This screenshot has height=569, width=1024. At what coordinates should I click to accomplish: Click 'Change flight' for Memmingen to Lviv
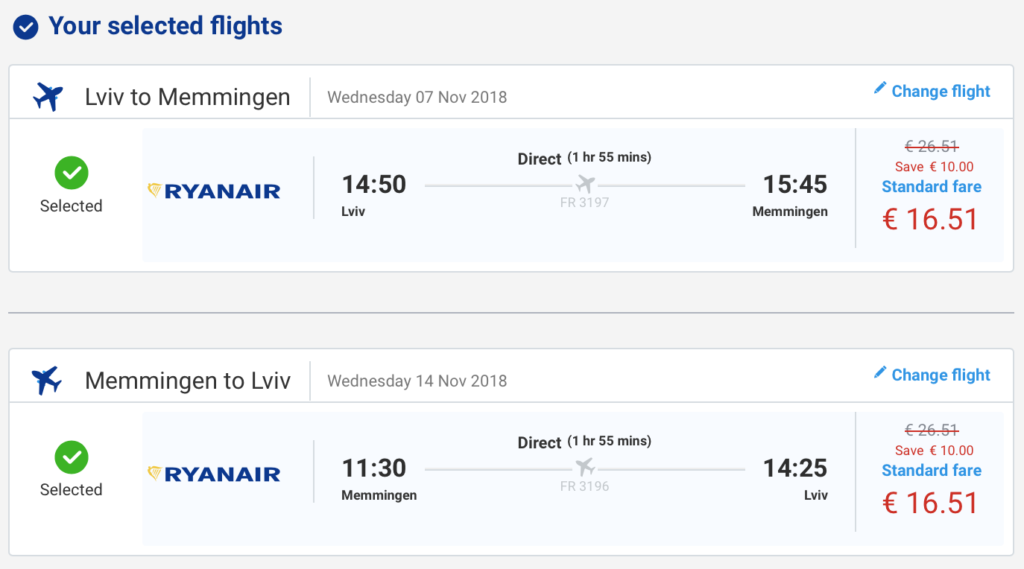[x=940, y=375]
